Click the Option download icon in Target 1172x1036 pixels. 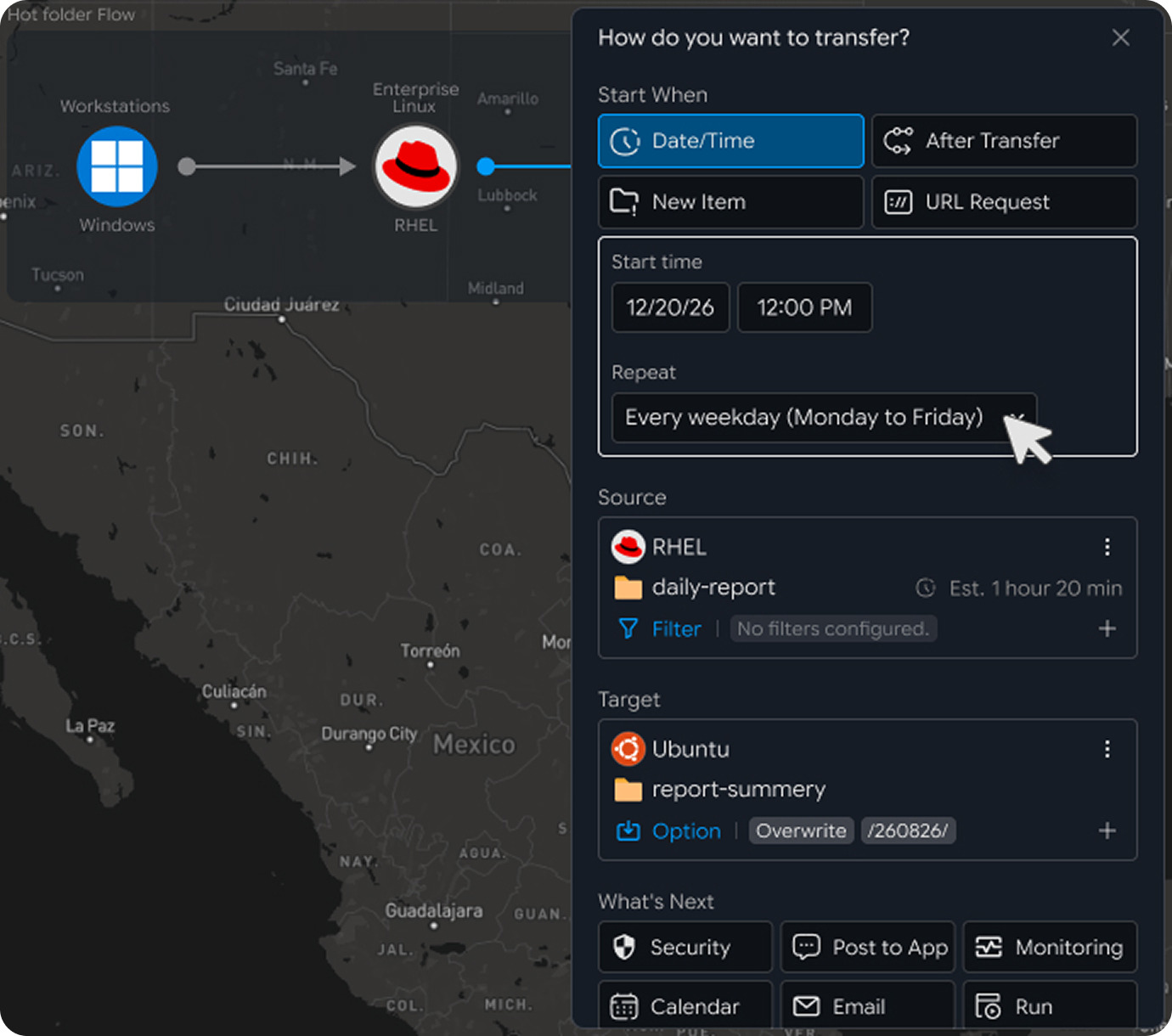click(x=628, y=830)
